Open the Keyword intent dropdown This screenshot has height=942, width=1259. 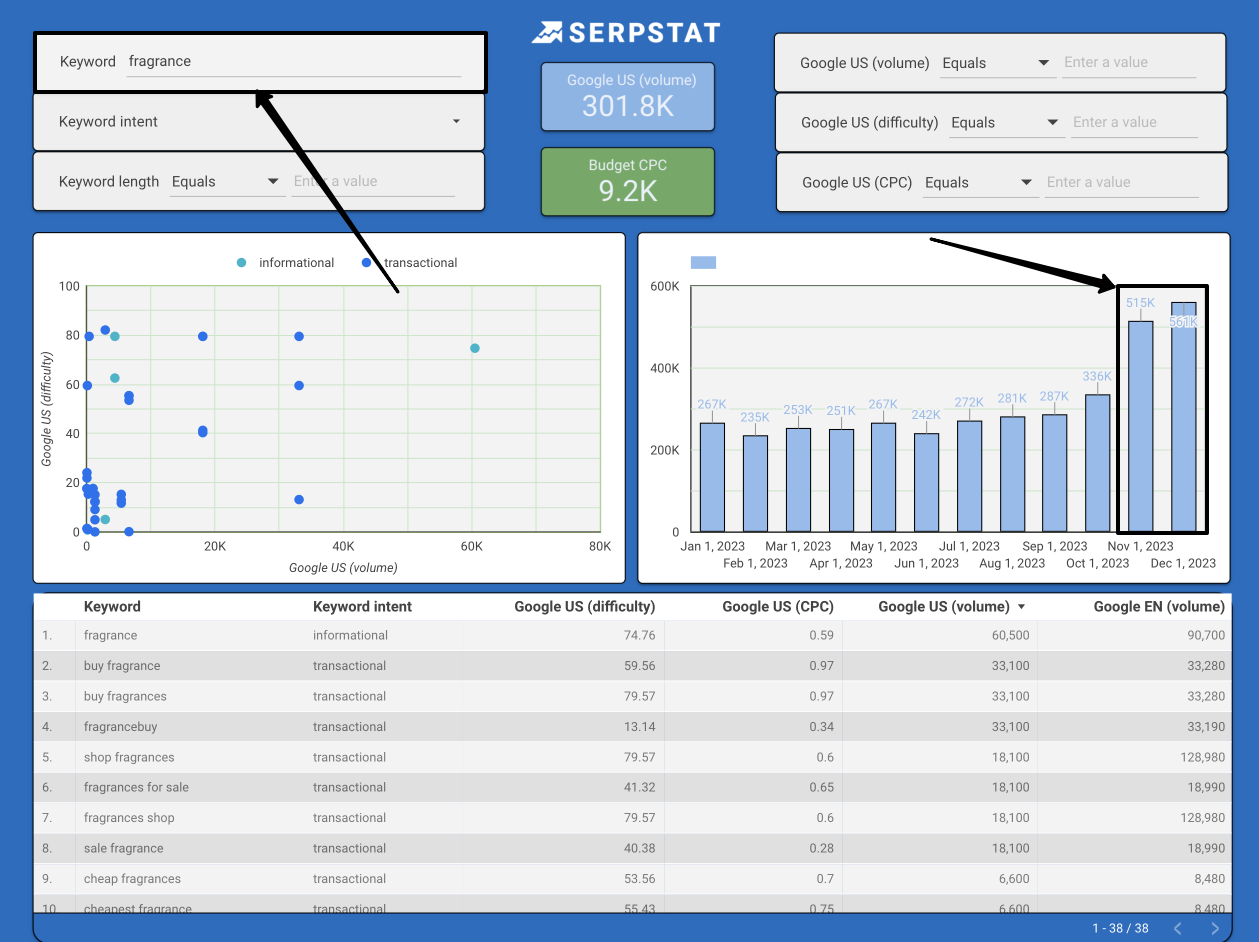click(x=456, y=122)
